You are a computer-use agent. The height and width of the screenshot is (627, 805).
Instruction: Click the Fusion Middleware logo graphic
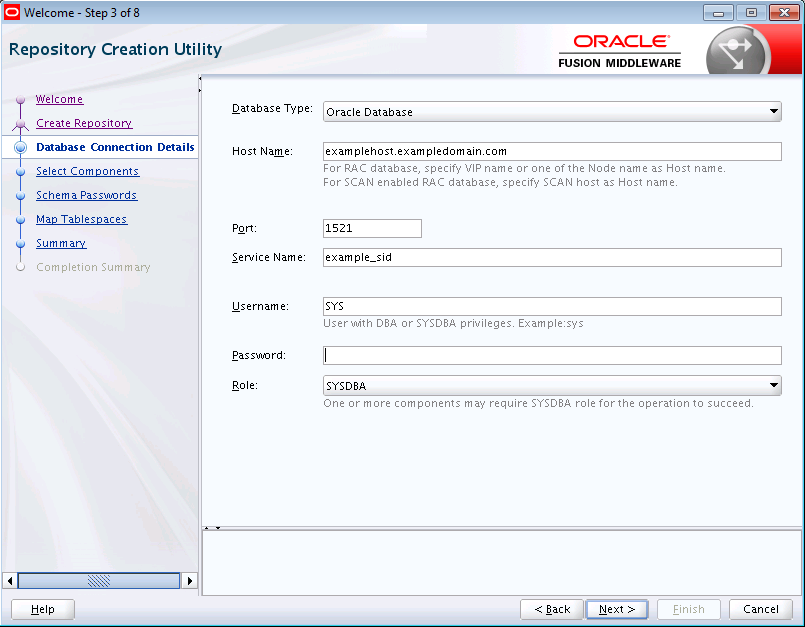tap(738, 52)
